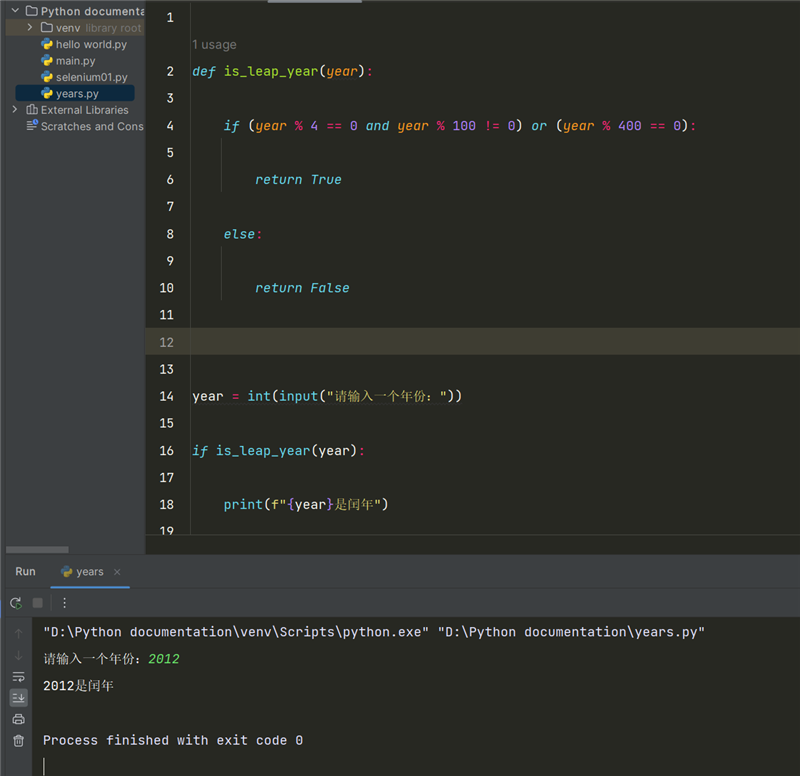Screen dimensions: 800x776
Task: Click the up-arrow stack trace icon
Action: point(18,633)
